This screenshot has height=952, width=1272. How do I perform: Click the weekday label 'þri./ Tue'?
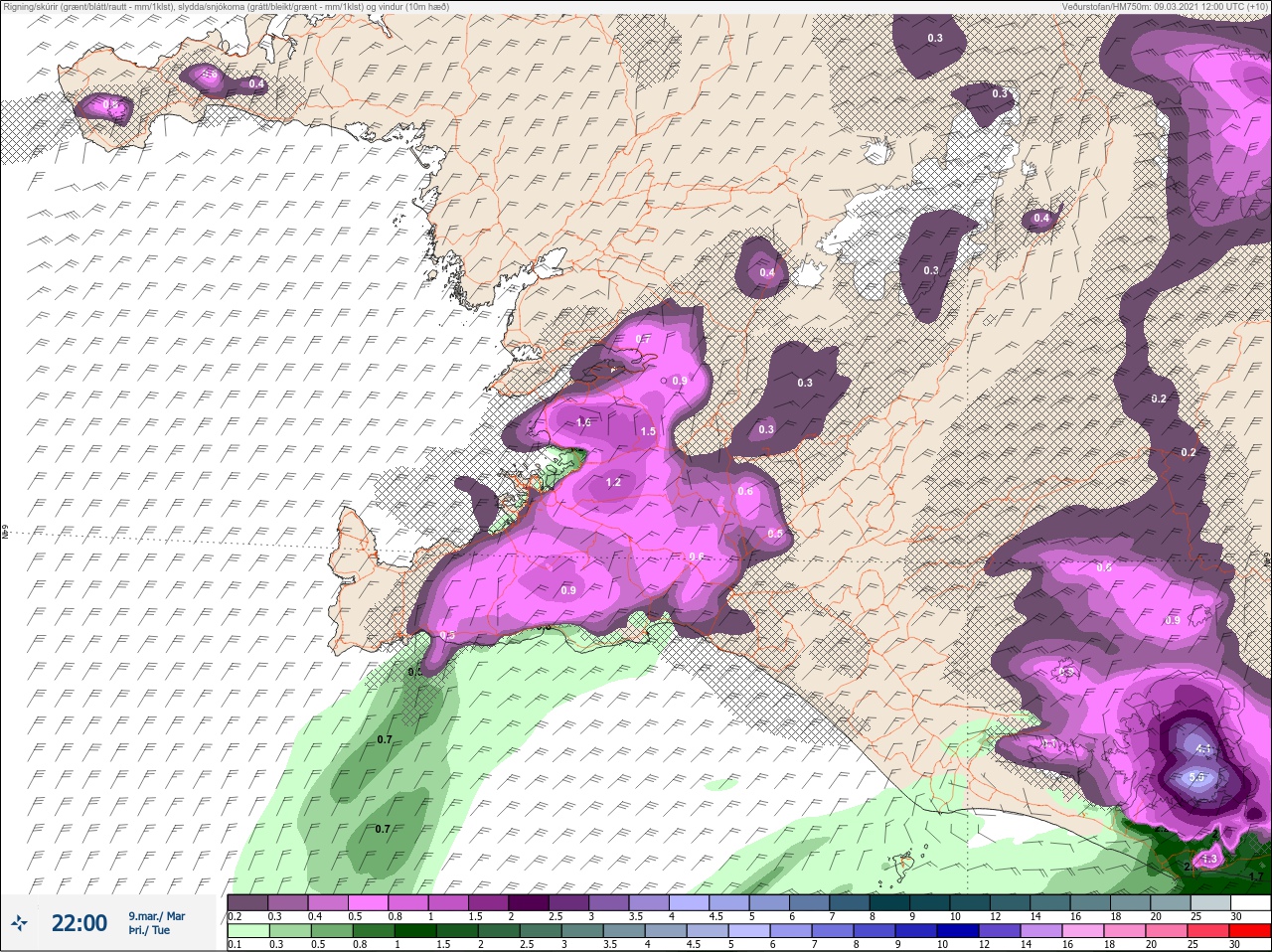pyautogui.click(x=149, y=931)
